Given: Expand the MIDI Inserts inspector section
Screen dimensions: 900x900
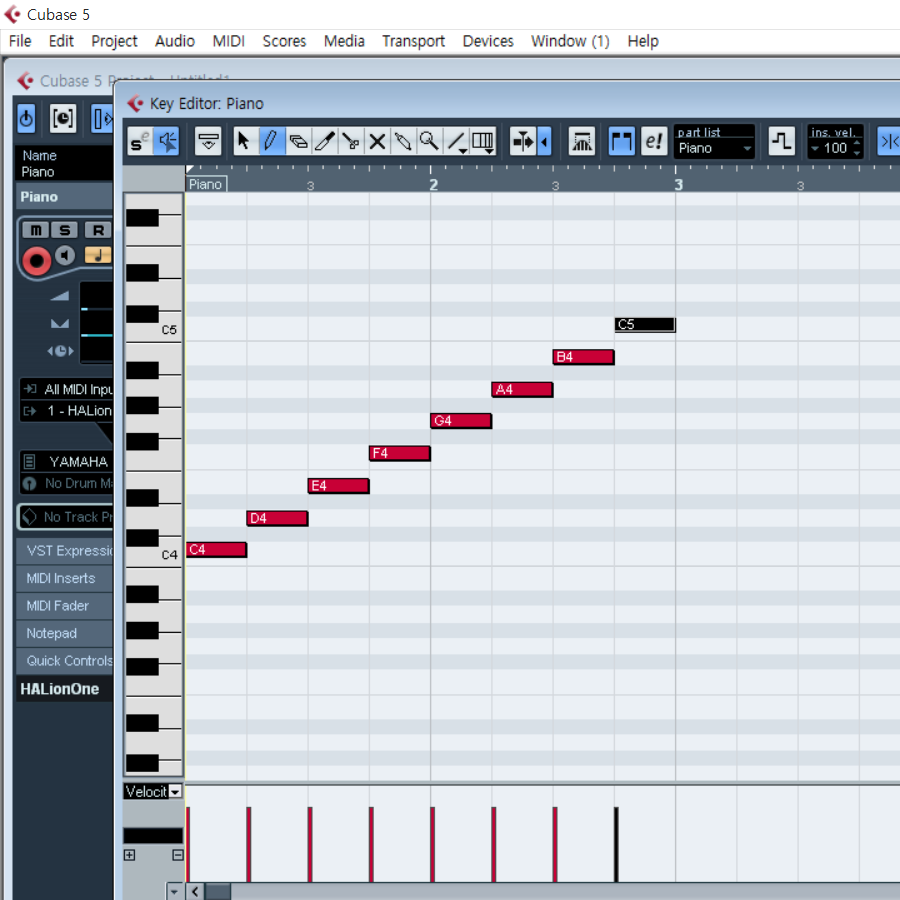Looking at the screenshot, I should pyautogui.click(x=65, y=578).
